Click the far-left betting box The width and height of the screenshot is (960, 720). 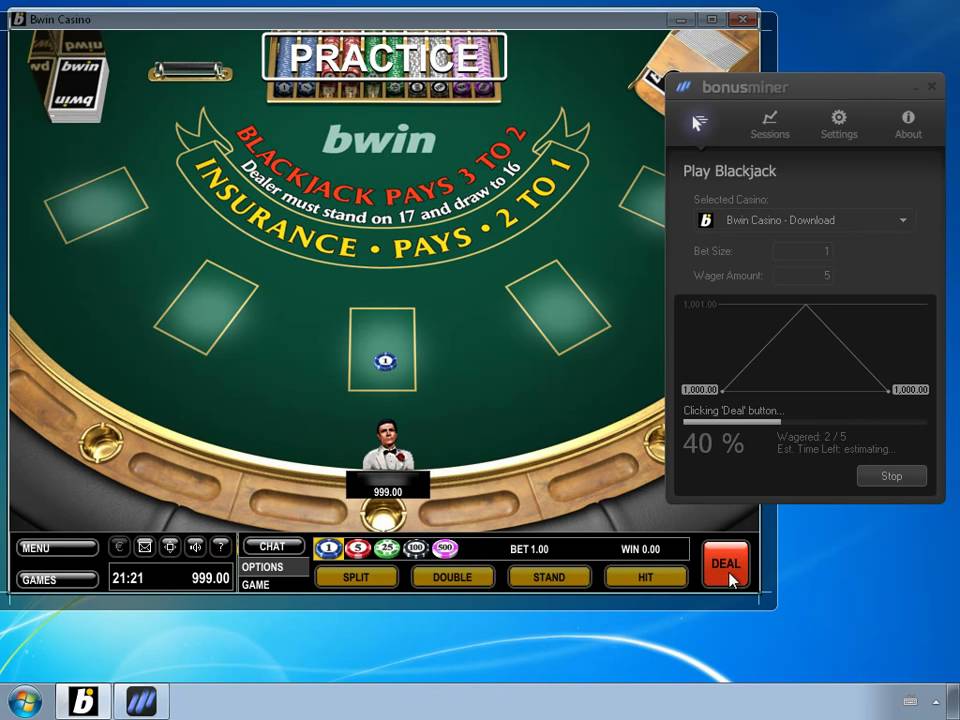coord(96,205)
